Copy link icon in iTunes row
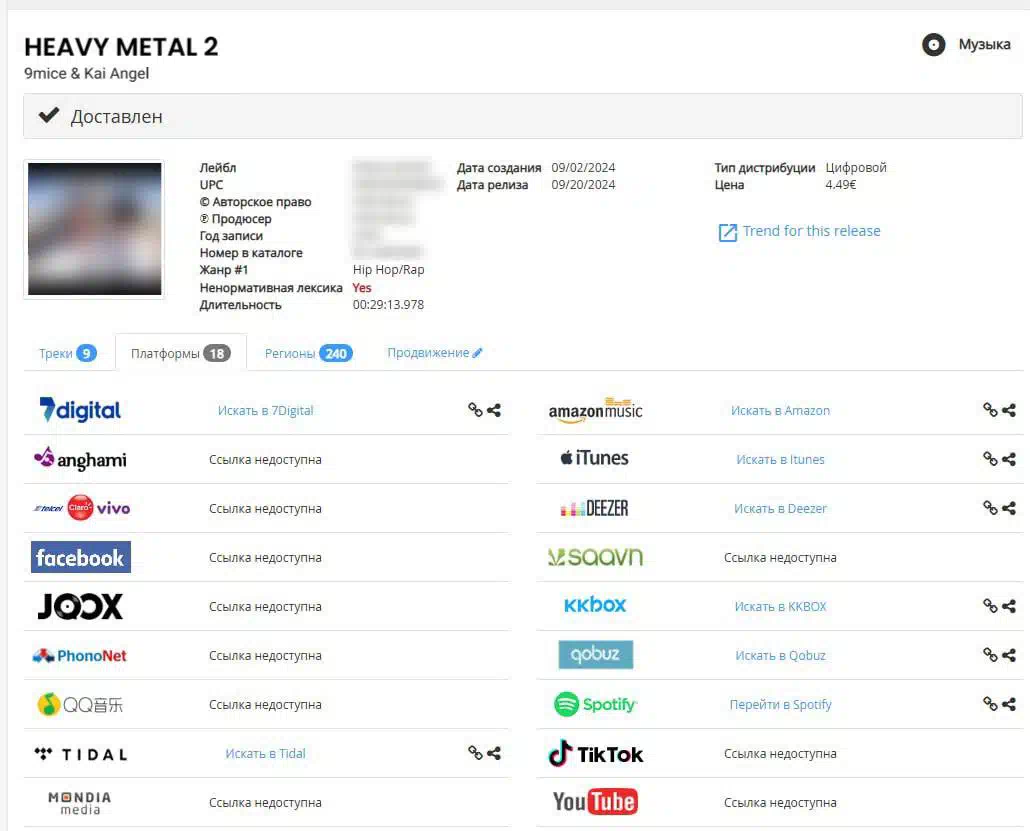1030x831 pixels. coord(990,459)
